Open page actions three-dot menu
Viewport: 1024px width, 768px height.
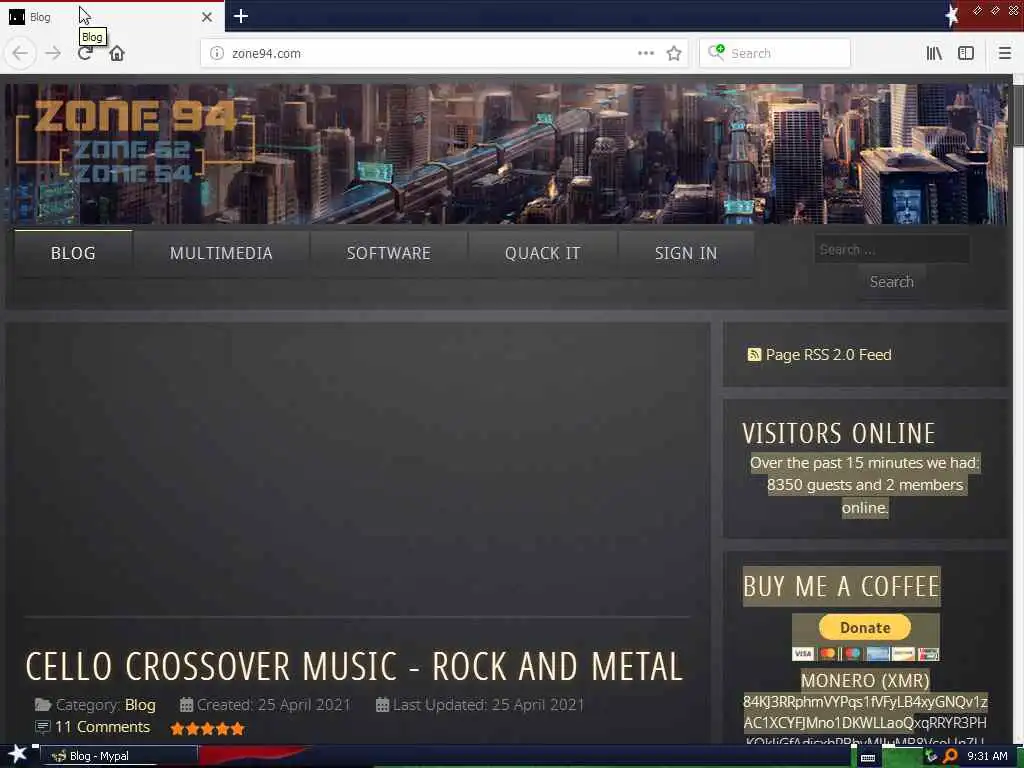646,53
